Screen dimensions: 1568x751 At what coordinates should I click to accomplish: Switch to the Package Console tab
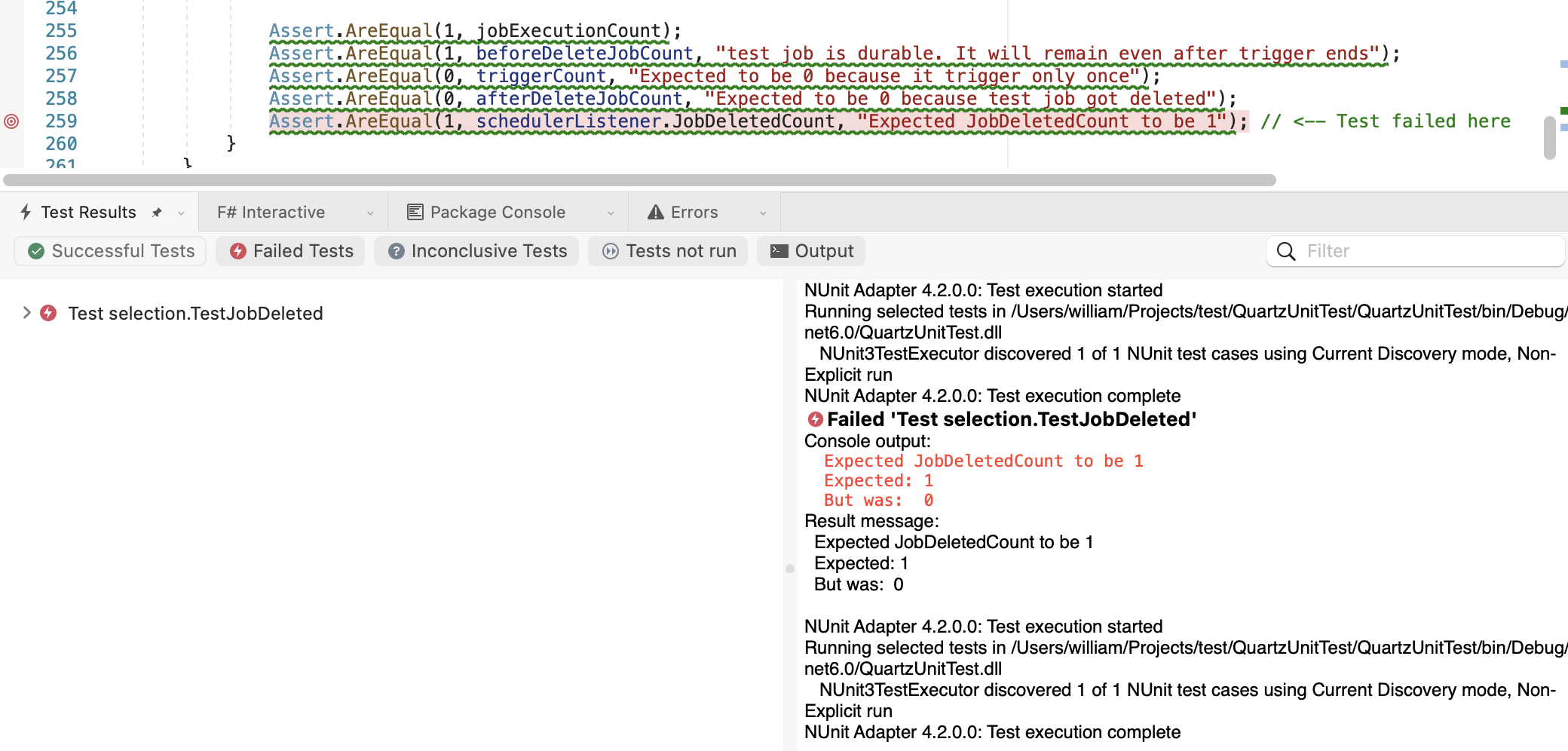[x=498, y=212]
